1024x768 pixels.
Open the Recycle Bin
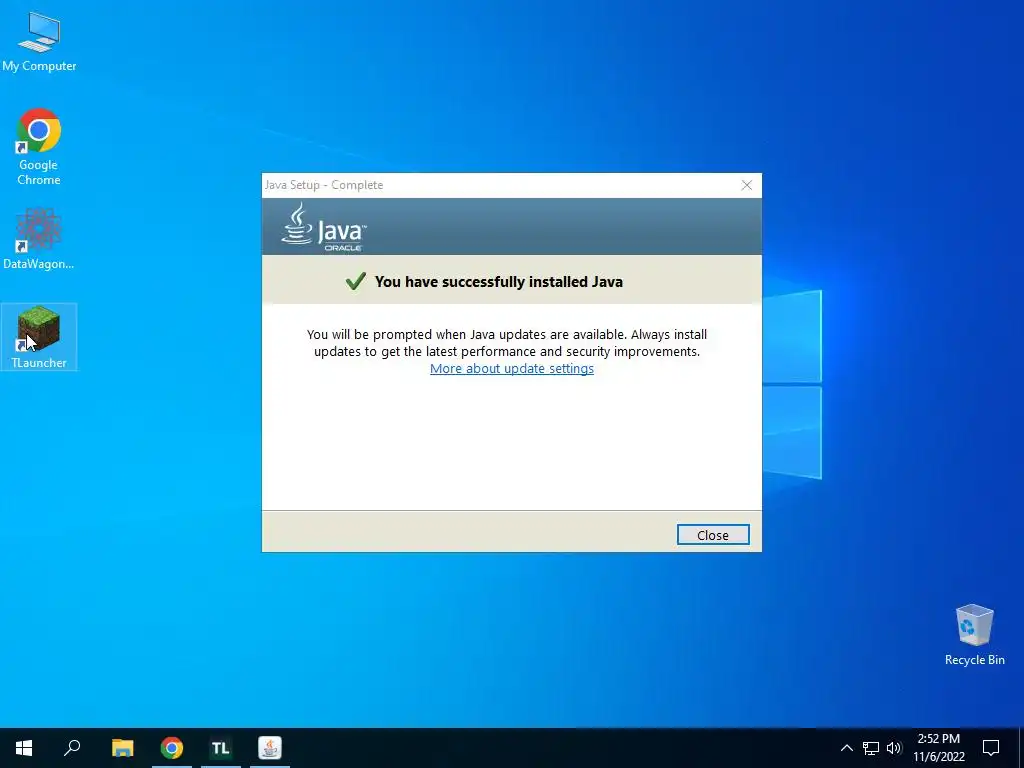[x=974, y=635]
